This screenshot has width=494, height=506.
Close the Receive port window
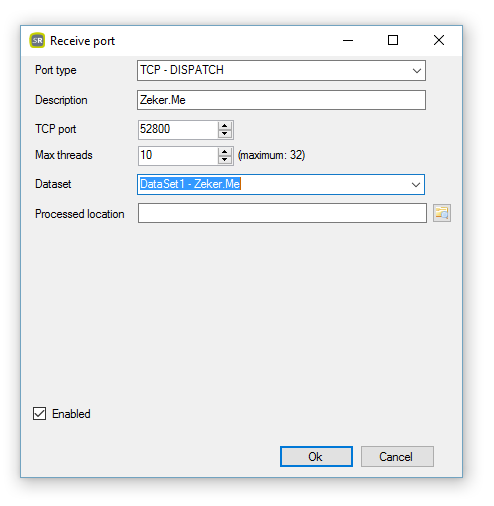(x=439, y=40)
